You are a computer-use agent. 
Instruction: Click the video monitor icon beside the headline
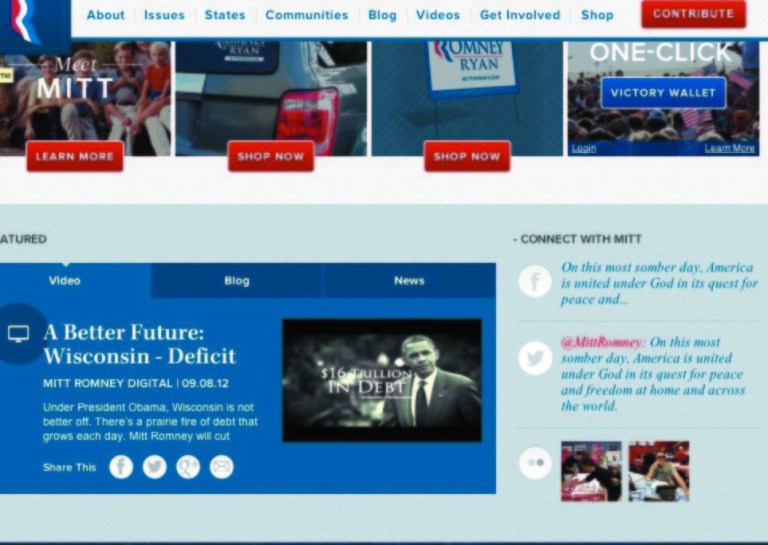click(19, 334)
